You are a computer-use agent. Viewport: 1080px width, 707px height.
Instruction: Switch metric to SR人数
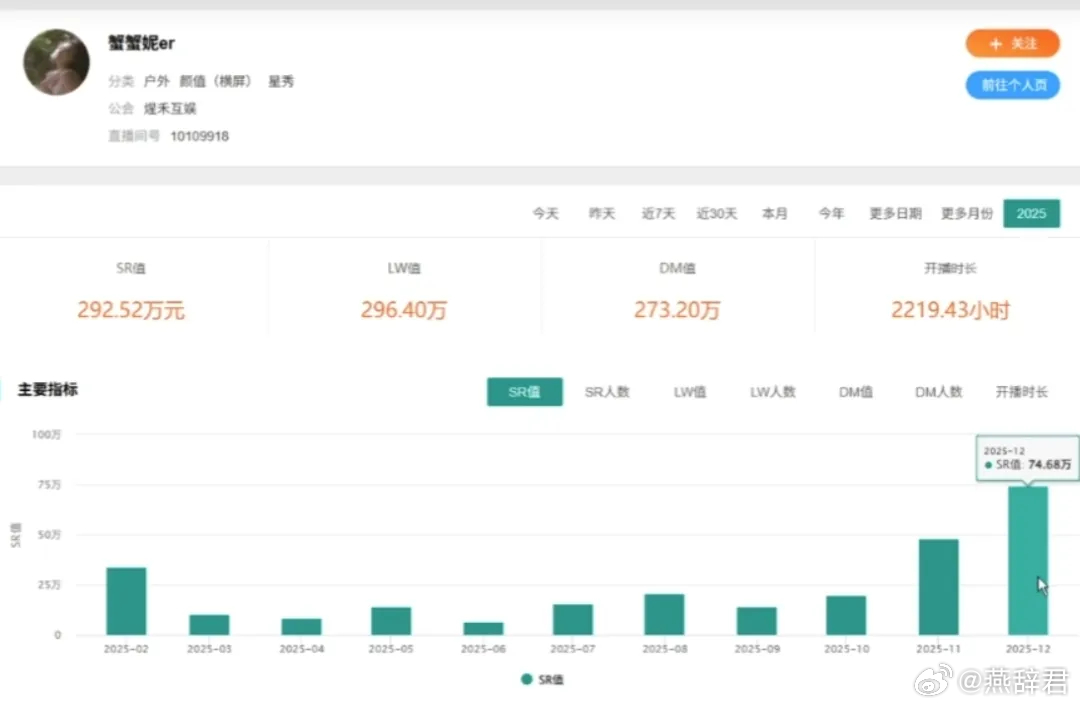tap(607, 392)
